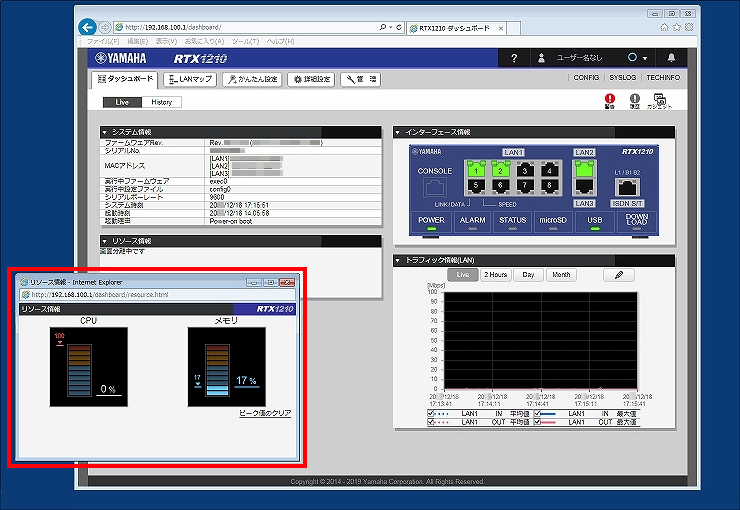Switch dashboard to History mode
This screenshot has width=740, height=510.
click(161, 102)
